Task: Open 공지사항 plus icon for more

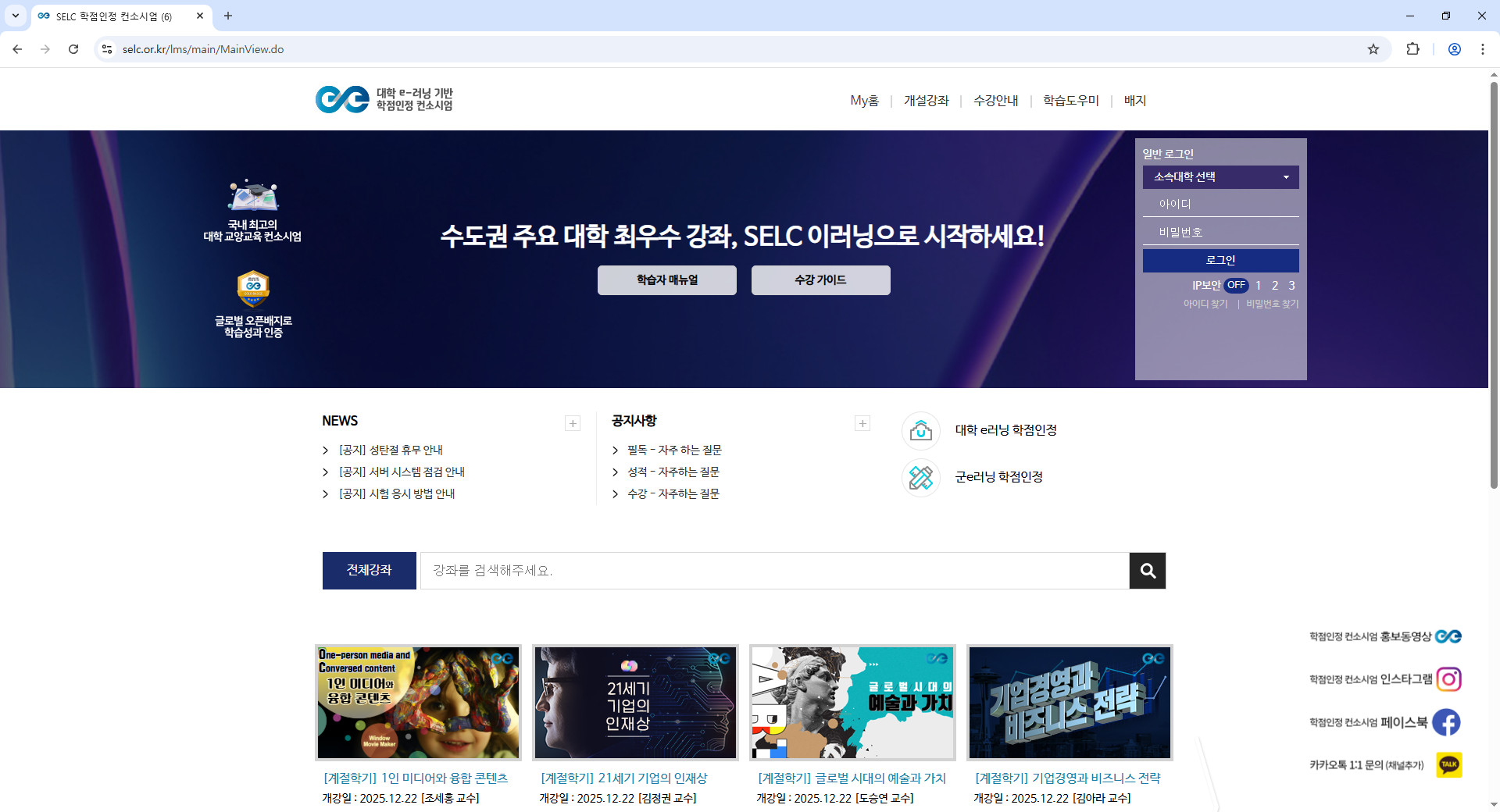Action: [862, 423]
